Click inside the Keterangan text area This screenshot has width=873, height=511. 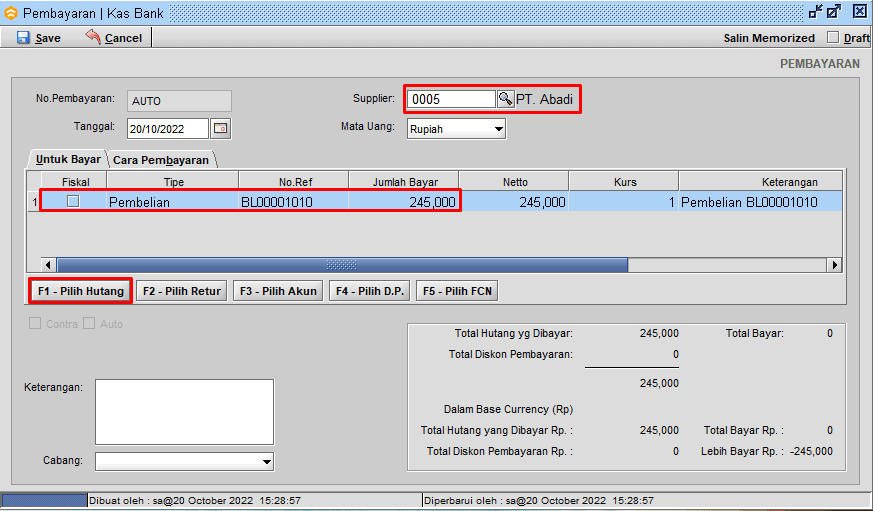click(184, 411)
